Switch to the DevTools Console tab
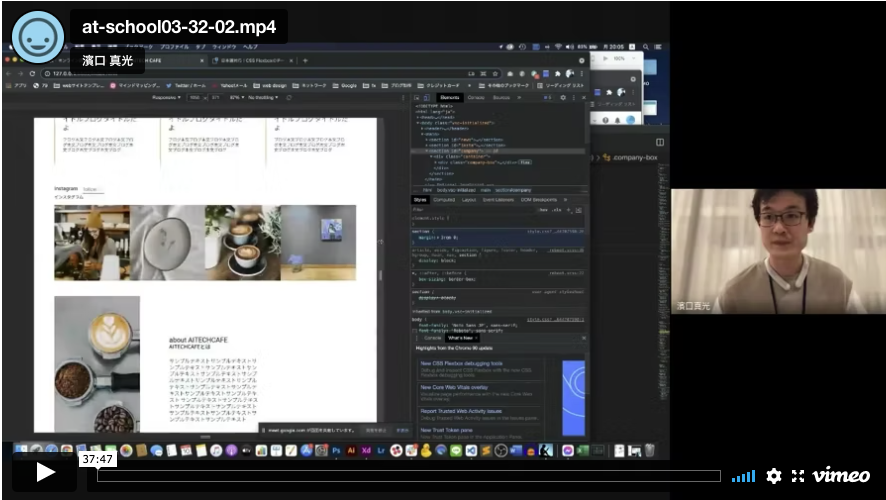 (476, 98)
